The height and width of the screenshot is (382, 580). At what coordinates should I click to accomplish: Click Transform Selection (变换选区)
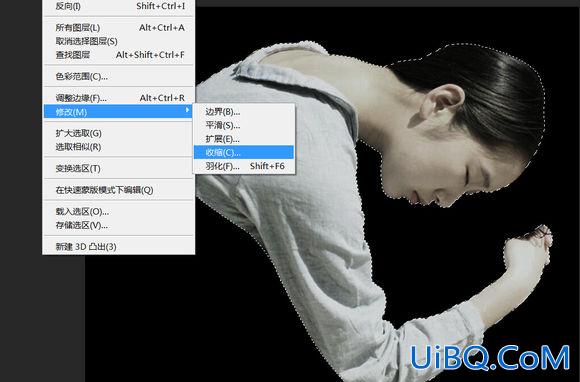(x=119, y=169)
